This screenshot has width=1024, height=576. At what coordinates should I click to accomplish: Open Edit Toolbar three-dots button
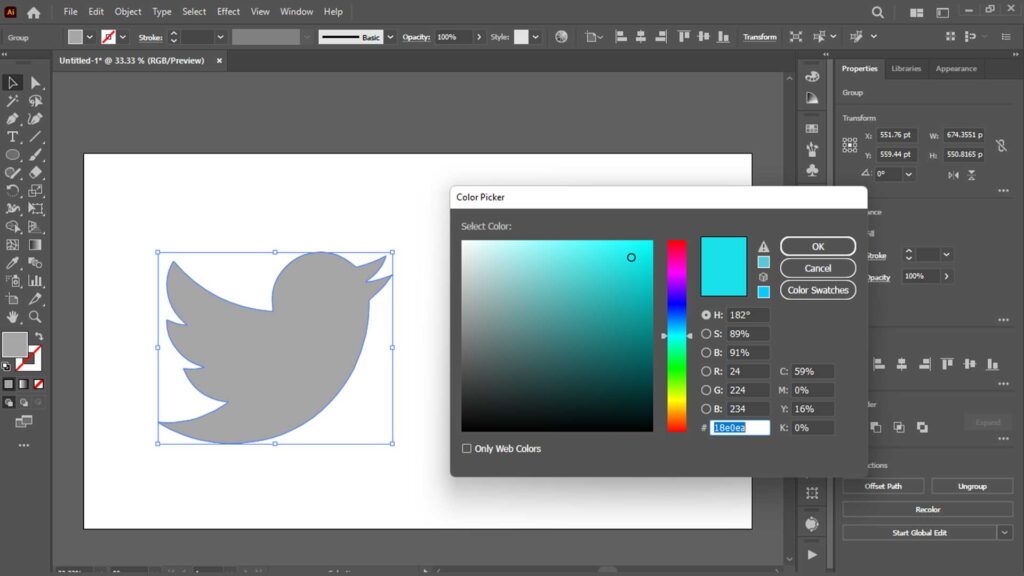click(24, 445)
